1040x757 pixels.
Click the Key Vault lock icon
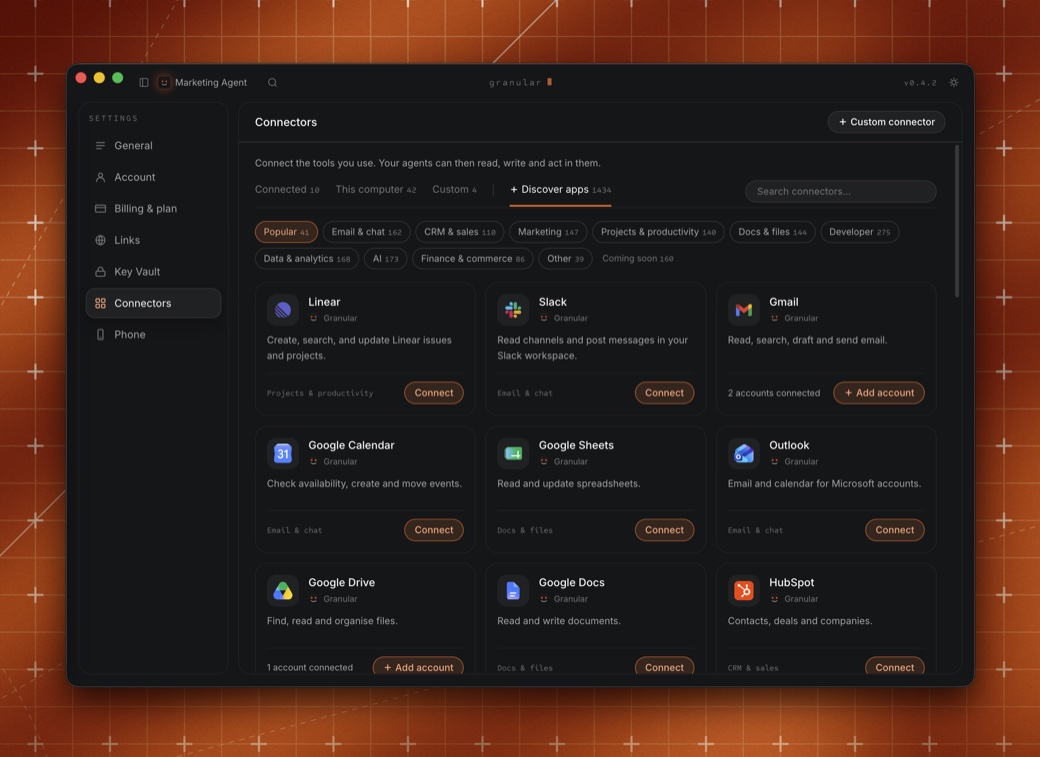pos(100,271)
